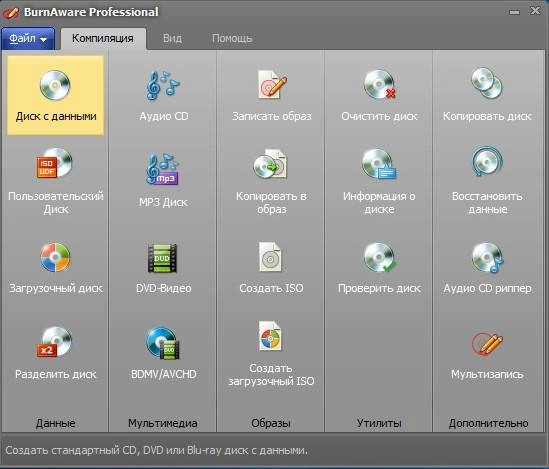Open the BDMV/AVCHD icon
549x469 pixels.
click(x=163, y=343)
